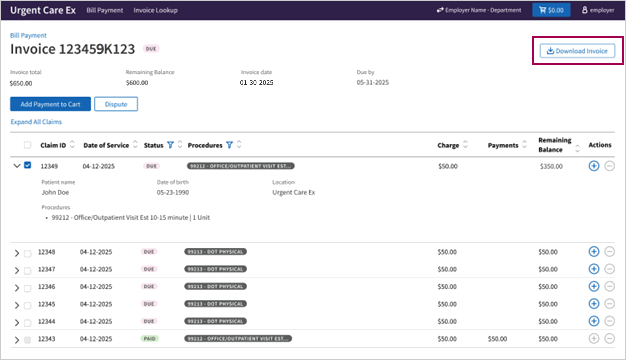Expand details for claim 12343
The width and height of the screenshot is (626, 360).
click(x=17, y=340)
